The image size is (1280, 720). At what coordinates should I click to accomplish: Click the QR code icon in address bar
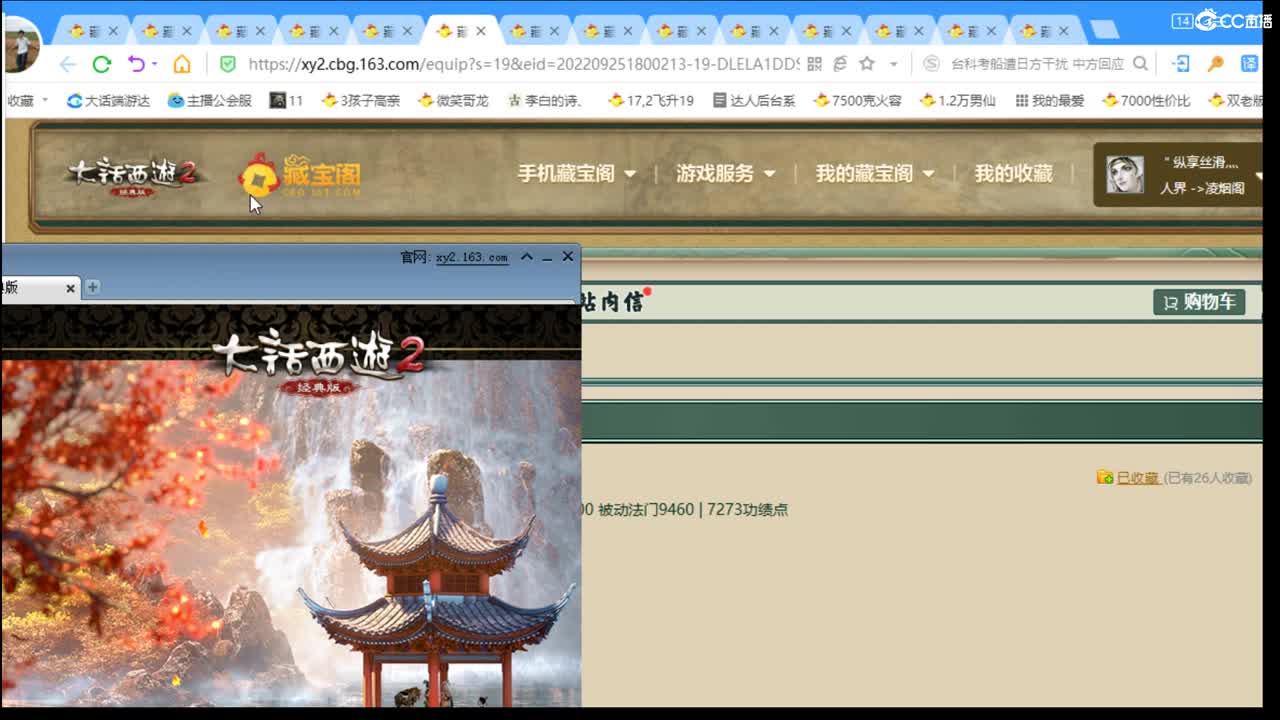(x=814, y=64)
